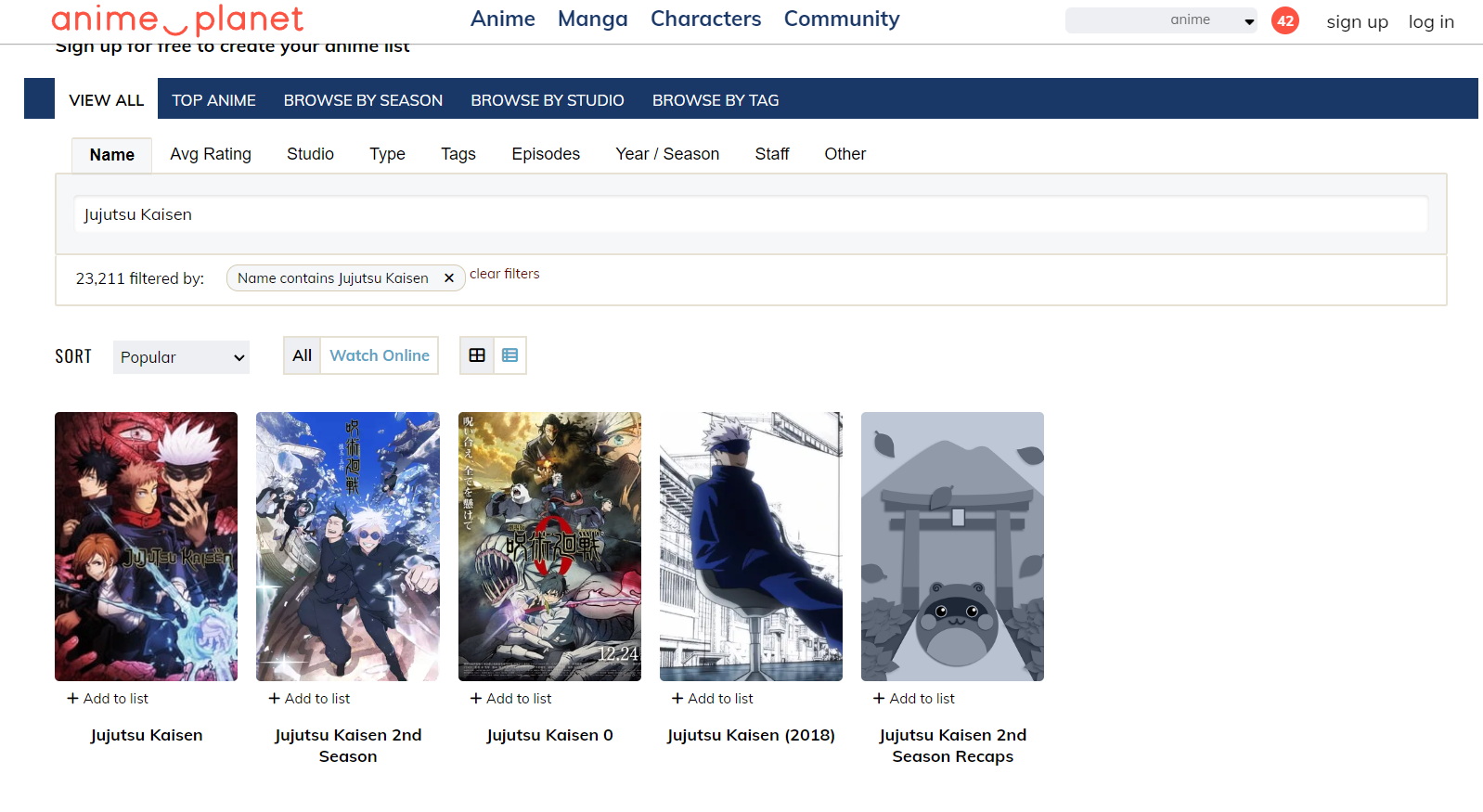
Task: Click the clear filters link
Action: 504,274
